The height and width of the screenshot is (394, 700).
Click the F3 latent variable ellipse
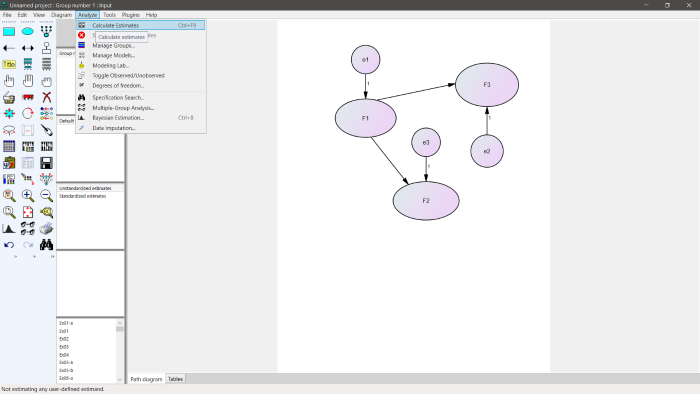point(487,85)
